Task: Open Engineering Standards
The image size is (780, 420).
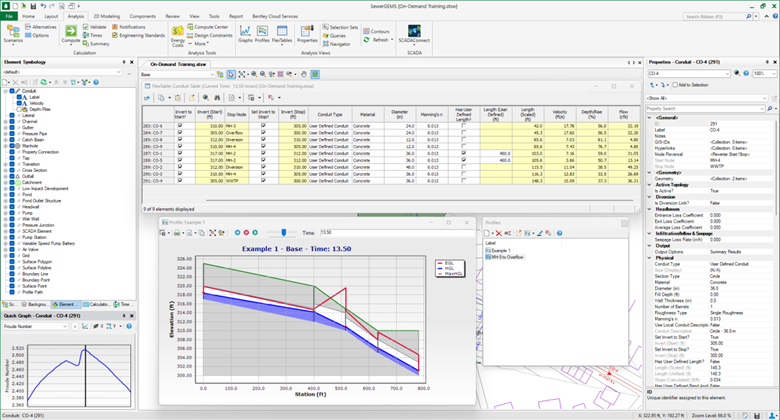Action: point(138,35)
